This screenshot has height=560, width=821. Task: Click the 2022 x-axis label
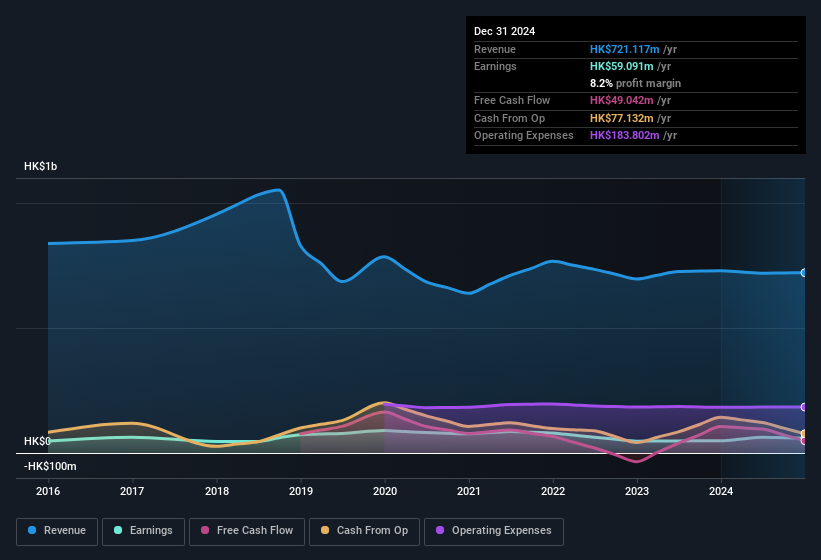pos(553,491)
